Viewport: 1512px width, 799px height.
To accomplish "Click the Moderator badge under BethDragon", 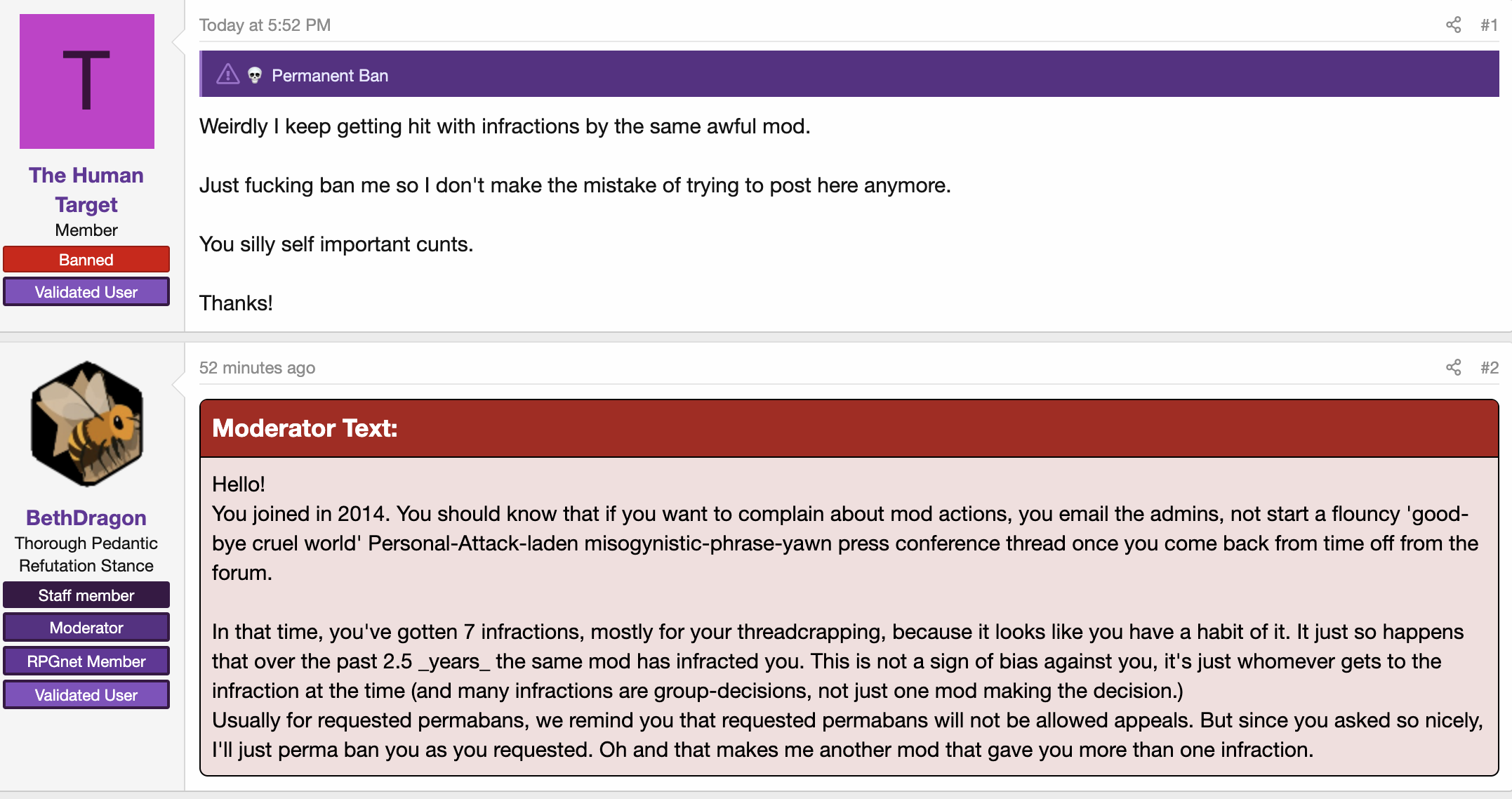I will (86, 627).
